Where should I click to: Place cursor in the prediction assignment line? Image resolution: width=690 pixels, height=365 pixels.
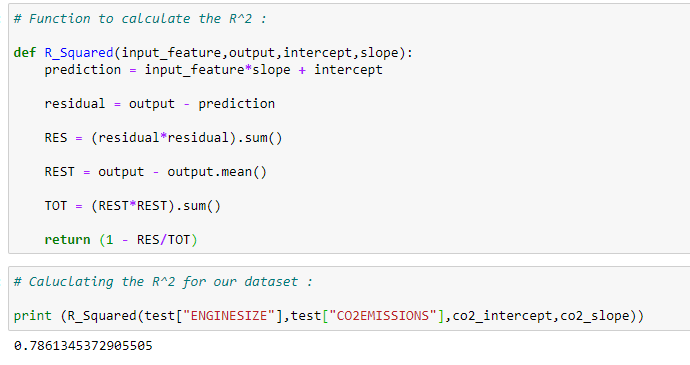coord(213,70)
